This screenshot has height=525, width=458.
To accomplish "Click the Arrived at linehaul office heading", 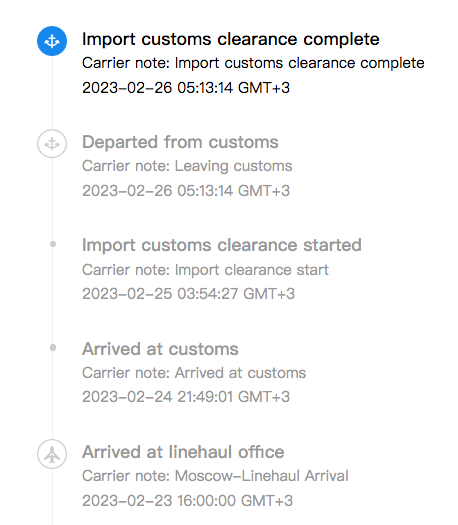I will pos(183,452).
